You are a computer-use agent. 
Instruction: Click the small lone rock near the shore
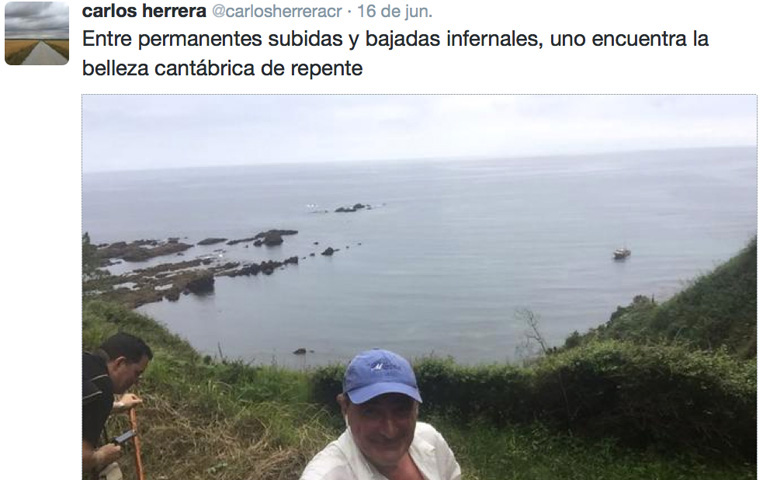coord(300,351)
